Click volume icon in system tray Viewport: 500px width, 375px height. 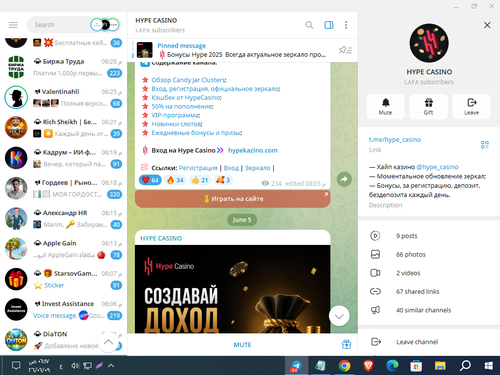(x=75, y=366)
